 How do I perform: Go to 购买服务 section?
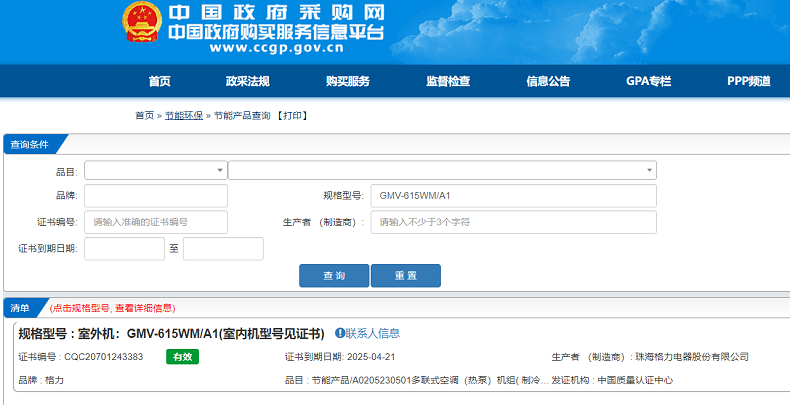(x=348, y=81)
